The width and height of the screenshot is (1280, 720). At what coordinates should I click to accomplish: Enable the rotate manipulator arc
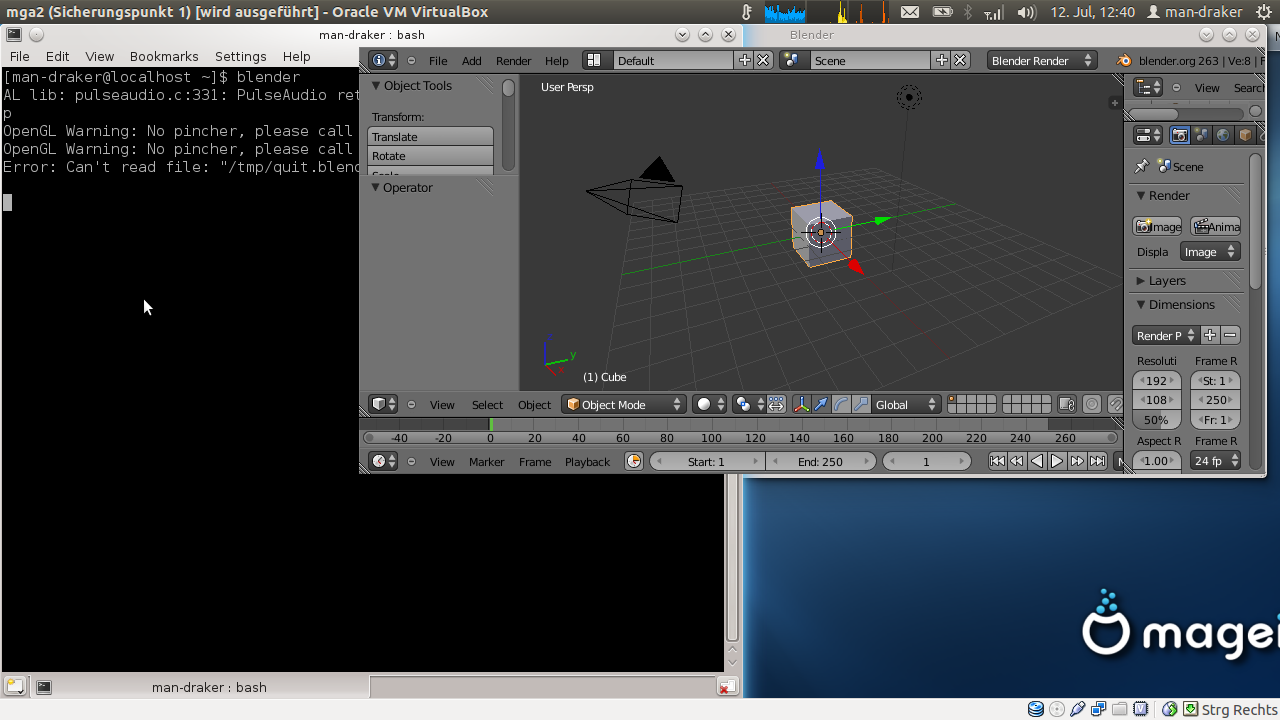point(841,404)
